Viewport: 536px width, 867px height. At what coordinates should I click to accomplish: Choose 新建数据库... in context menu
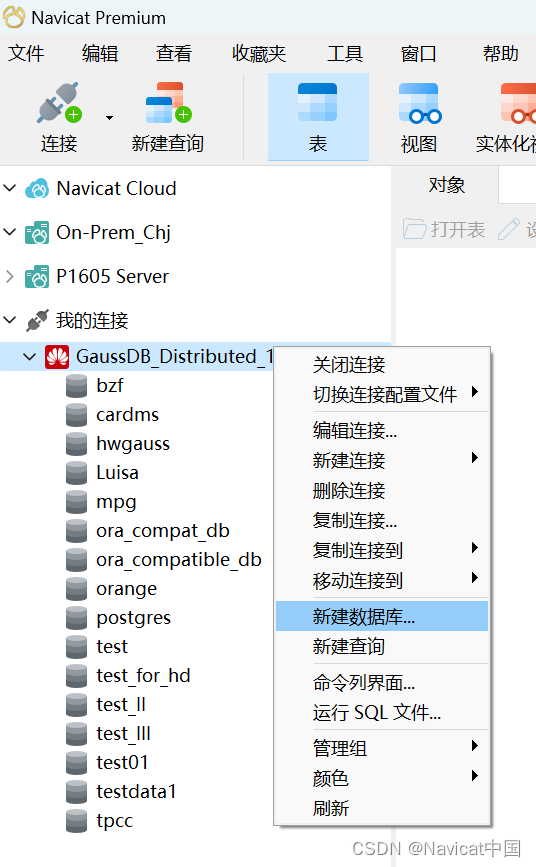(382, 616)
